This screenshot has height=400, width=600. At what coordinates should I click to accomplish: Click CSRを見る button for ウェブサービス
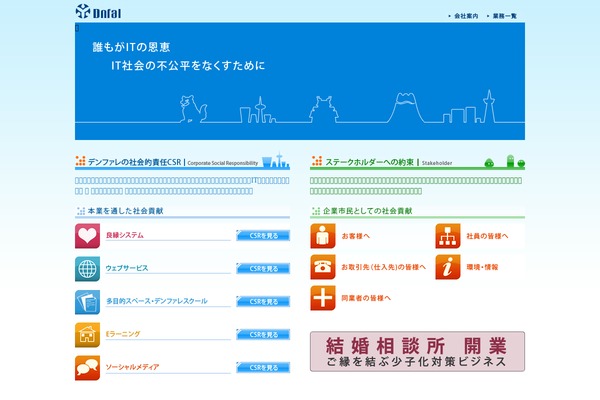click(263, 268)
